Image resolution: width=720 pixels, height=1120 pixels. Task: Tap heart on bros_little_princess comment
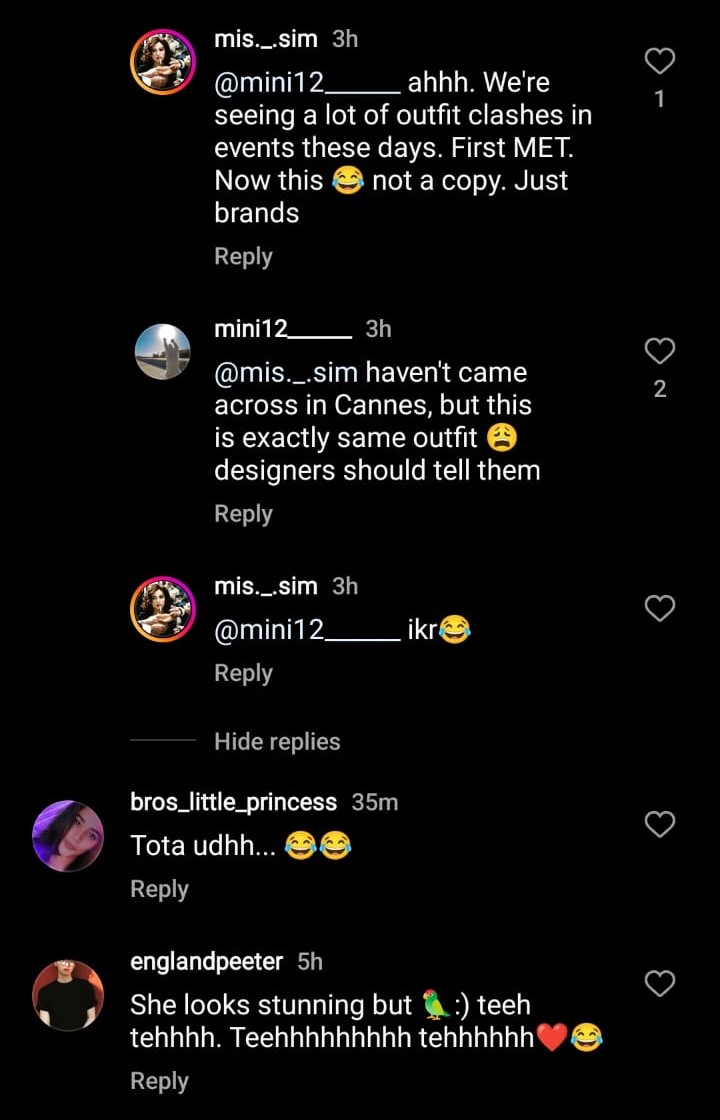660,824
